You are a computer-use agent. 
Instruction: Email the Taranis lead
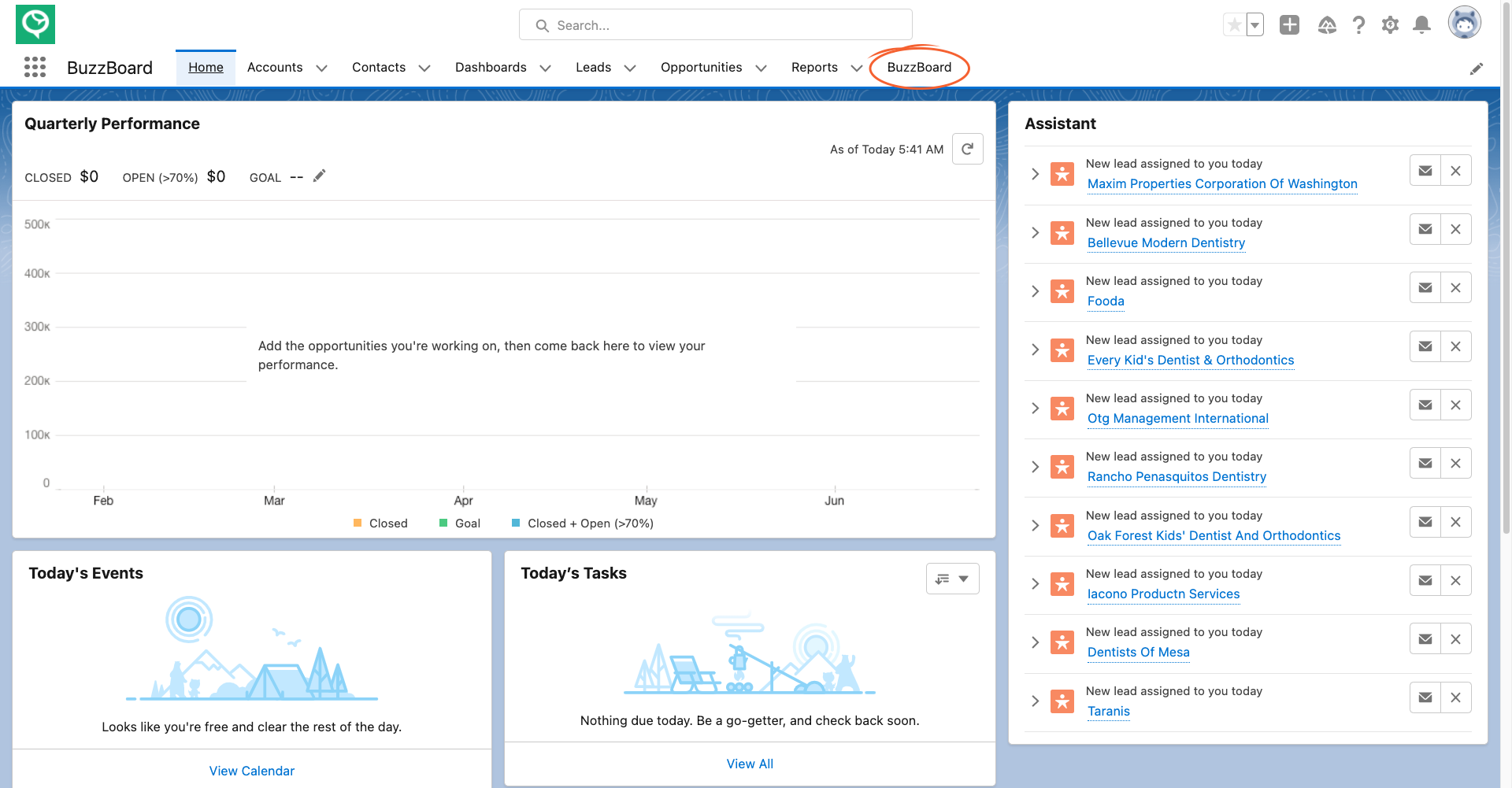(1425, 697)
